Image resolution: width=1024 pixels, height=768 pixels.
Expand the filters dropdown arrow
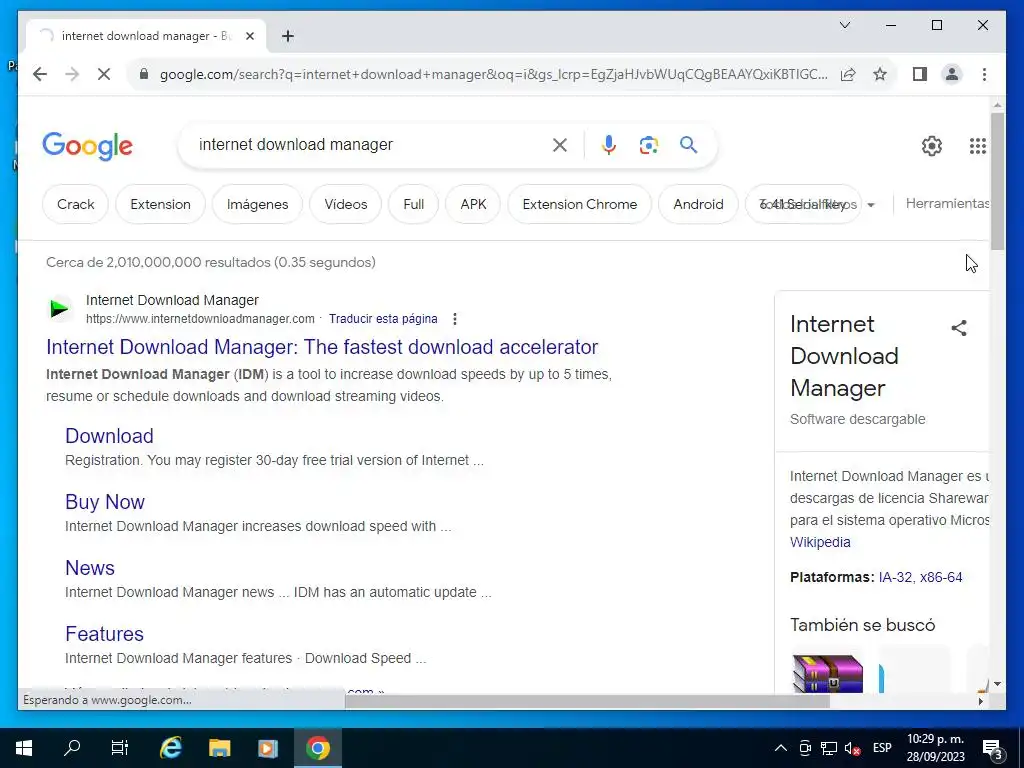pyautogui.click(x=871, y=205)
